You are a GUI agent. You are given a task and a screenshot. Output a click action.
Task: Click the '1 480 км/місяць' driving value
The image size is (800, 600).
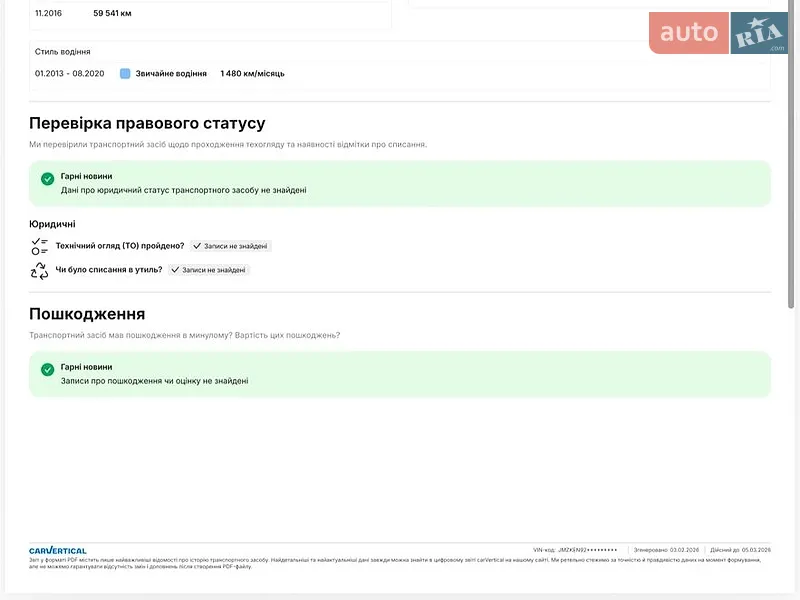(x=253, y=73)
